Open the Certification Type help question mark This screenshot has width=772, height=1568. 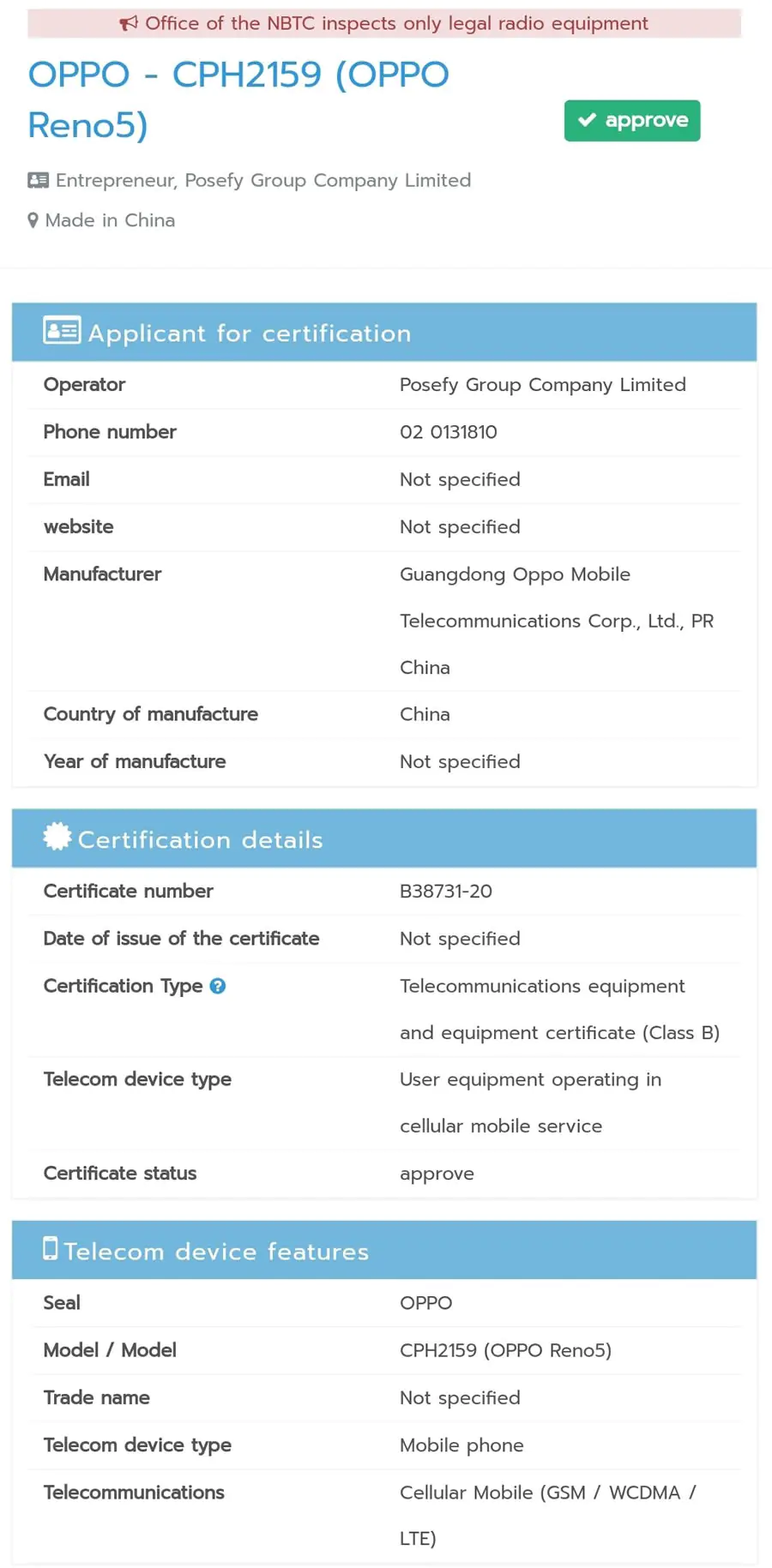218,986
